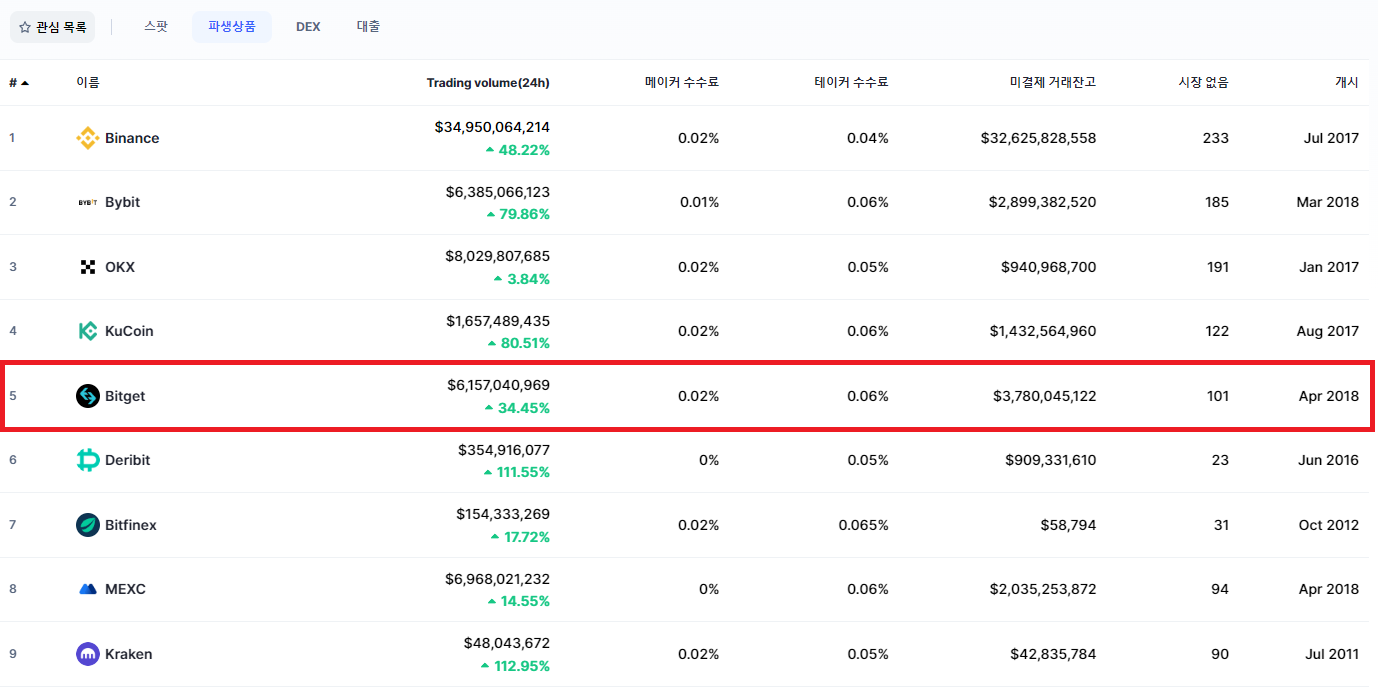Click Bitfinex launch date Oct 2012
Screen dimensions: 1378x689
tap(1329, 525)
